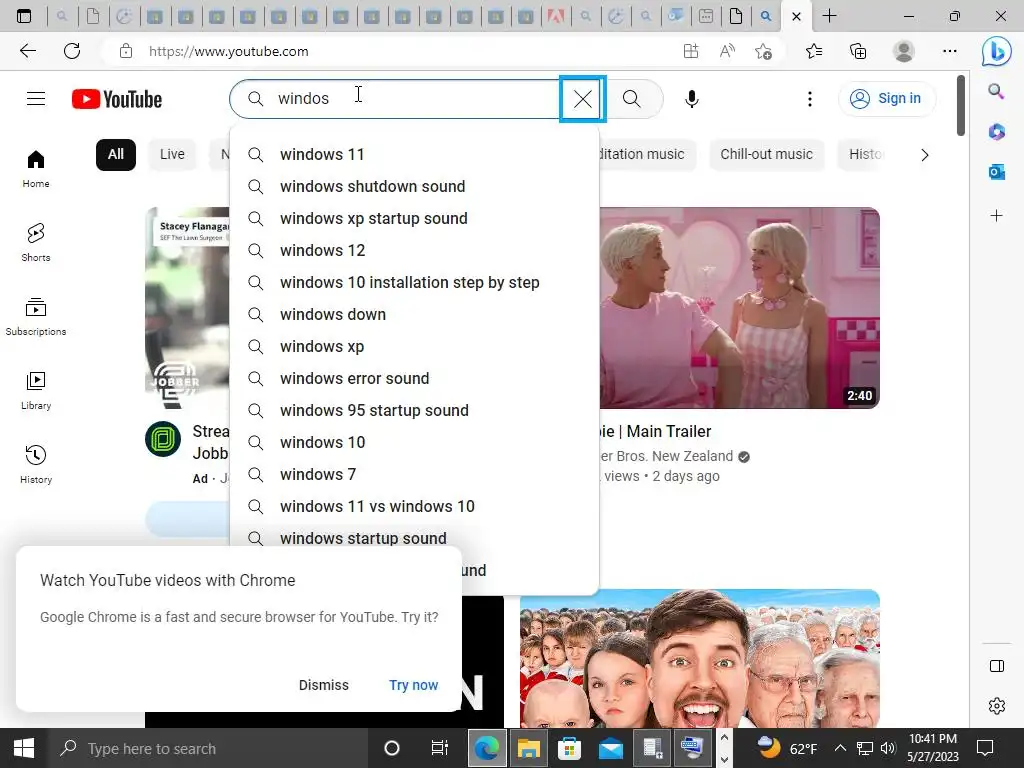Open Outlook in Edge sidebar
The image size is (1024, 768).
click(x=997, y=172)
